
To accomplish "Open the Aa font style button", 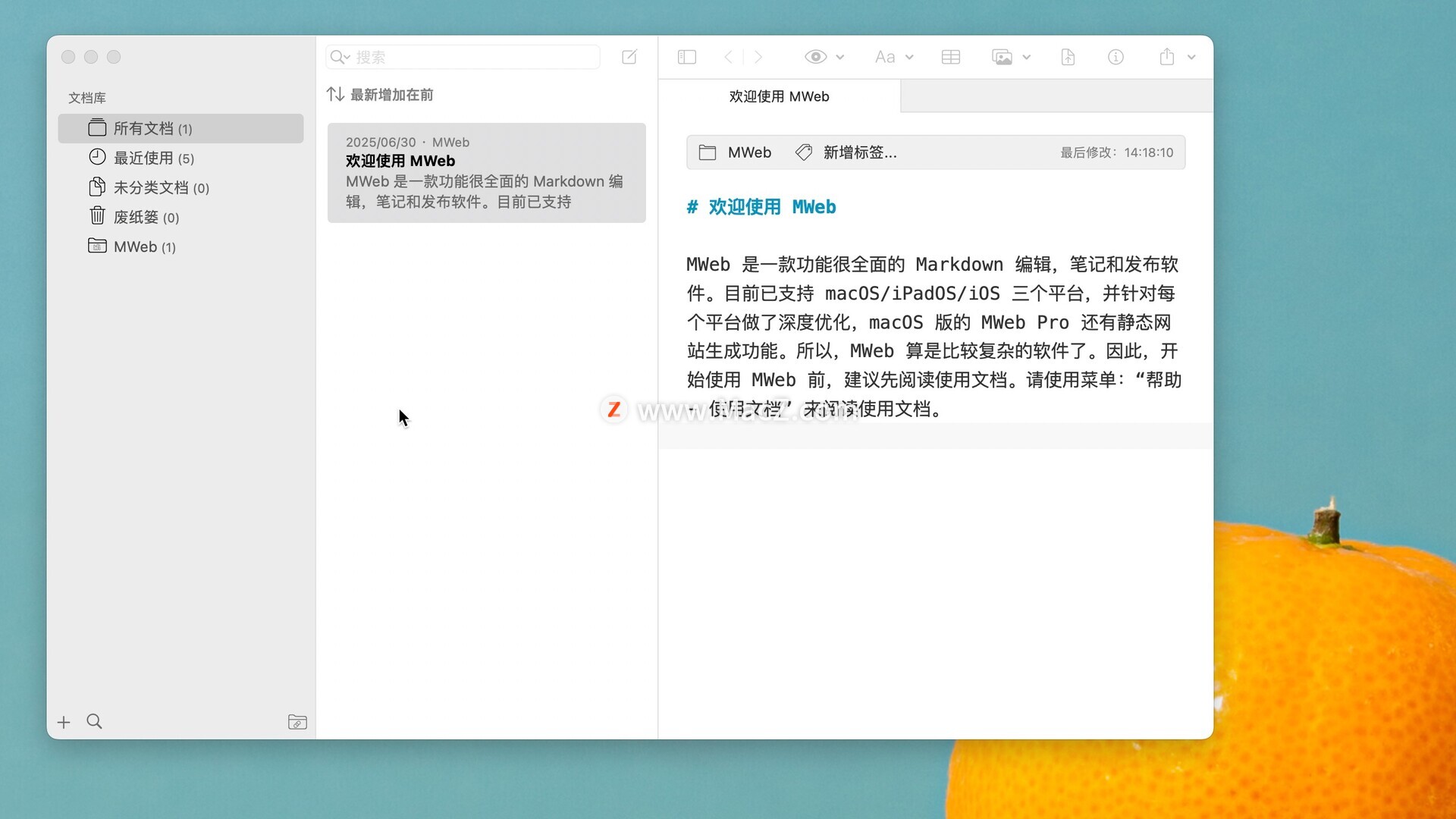I will [885, 57].
